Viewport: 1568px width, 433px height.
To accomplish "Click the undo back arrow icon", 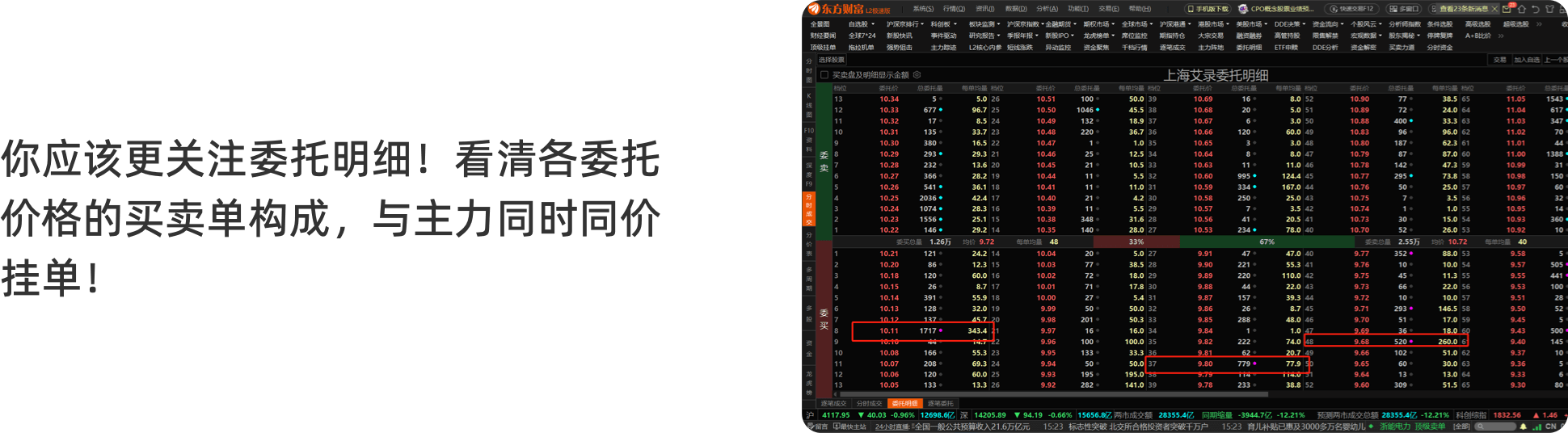I will [x=1536, y=9].
